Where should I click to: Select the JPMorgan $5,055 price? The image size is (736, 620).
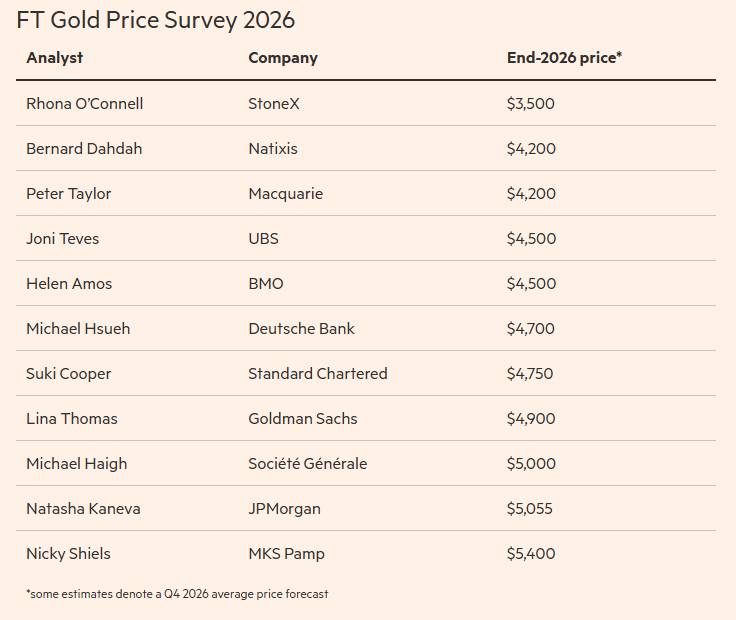point(529,509)
